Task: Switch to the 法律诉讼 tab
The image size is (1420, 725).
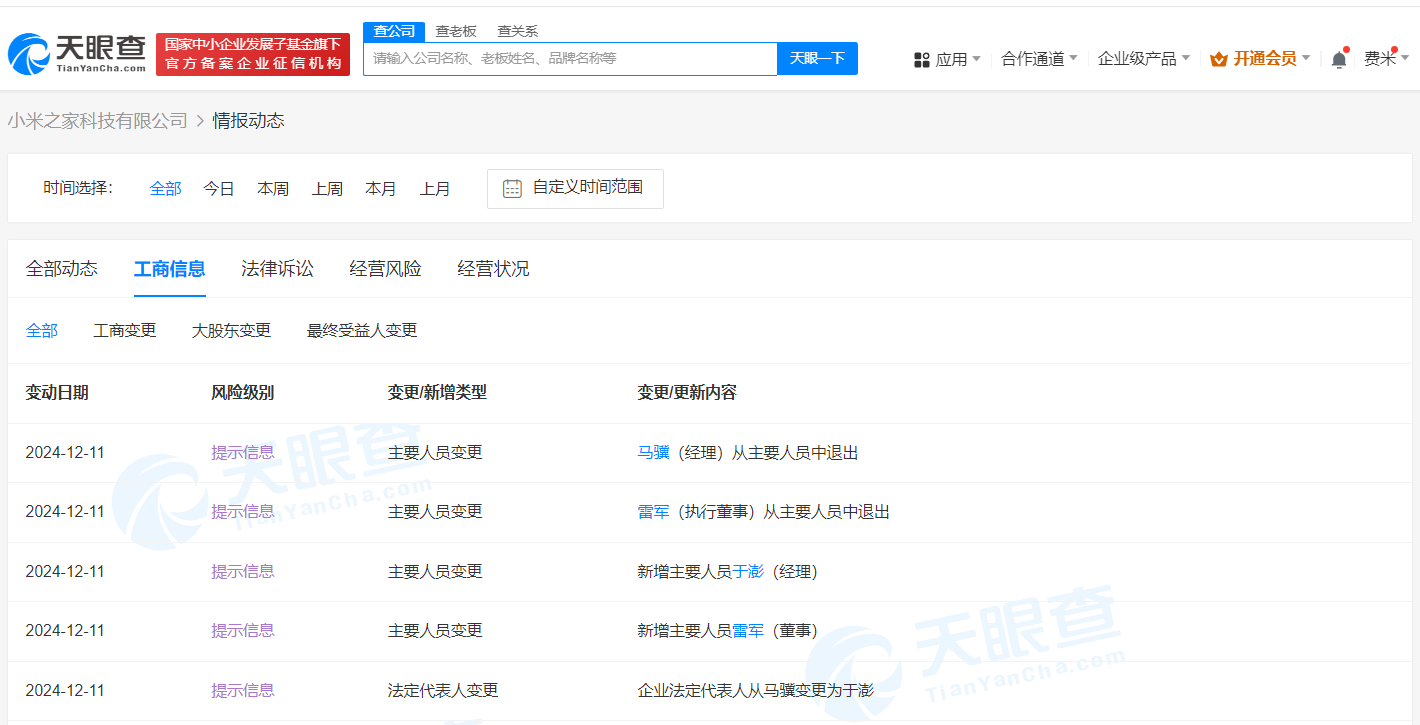Action: coord(277,268)
